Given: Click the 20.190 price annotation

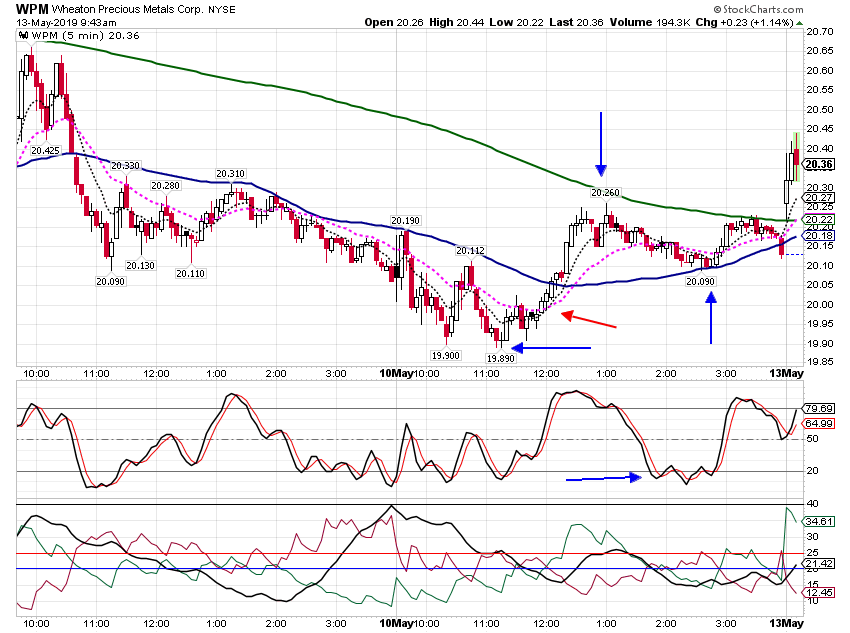Looking at the screenshot, I should click(x=405, y=221).
